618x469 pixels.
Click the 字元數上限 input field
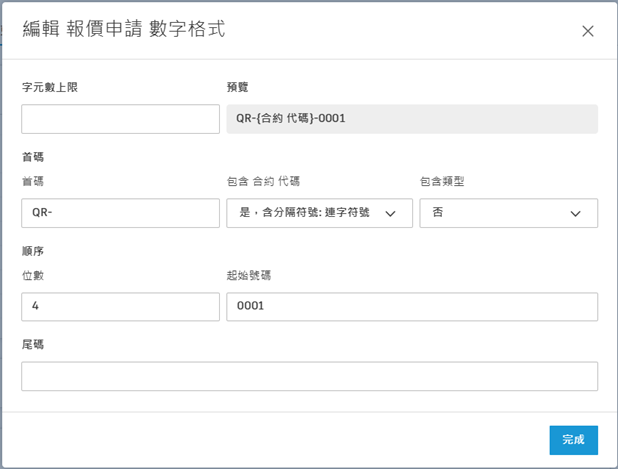[121, 119]
